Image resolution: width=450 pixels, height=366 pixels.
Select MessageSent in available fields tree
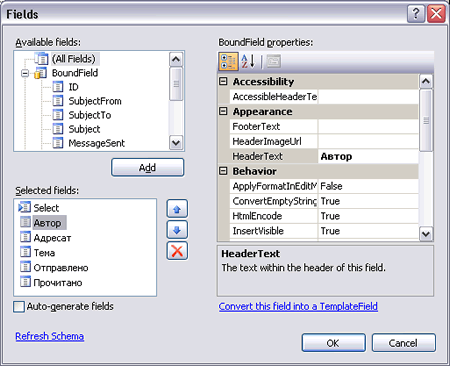[x=96, y=143]
